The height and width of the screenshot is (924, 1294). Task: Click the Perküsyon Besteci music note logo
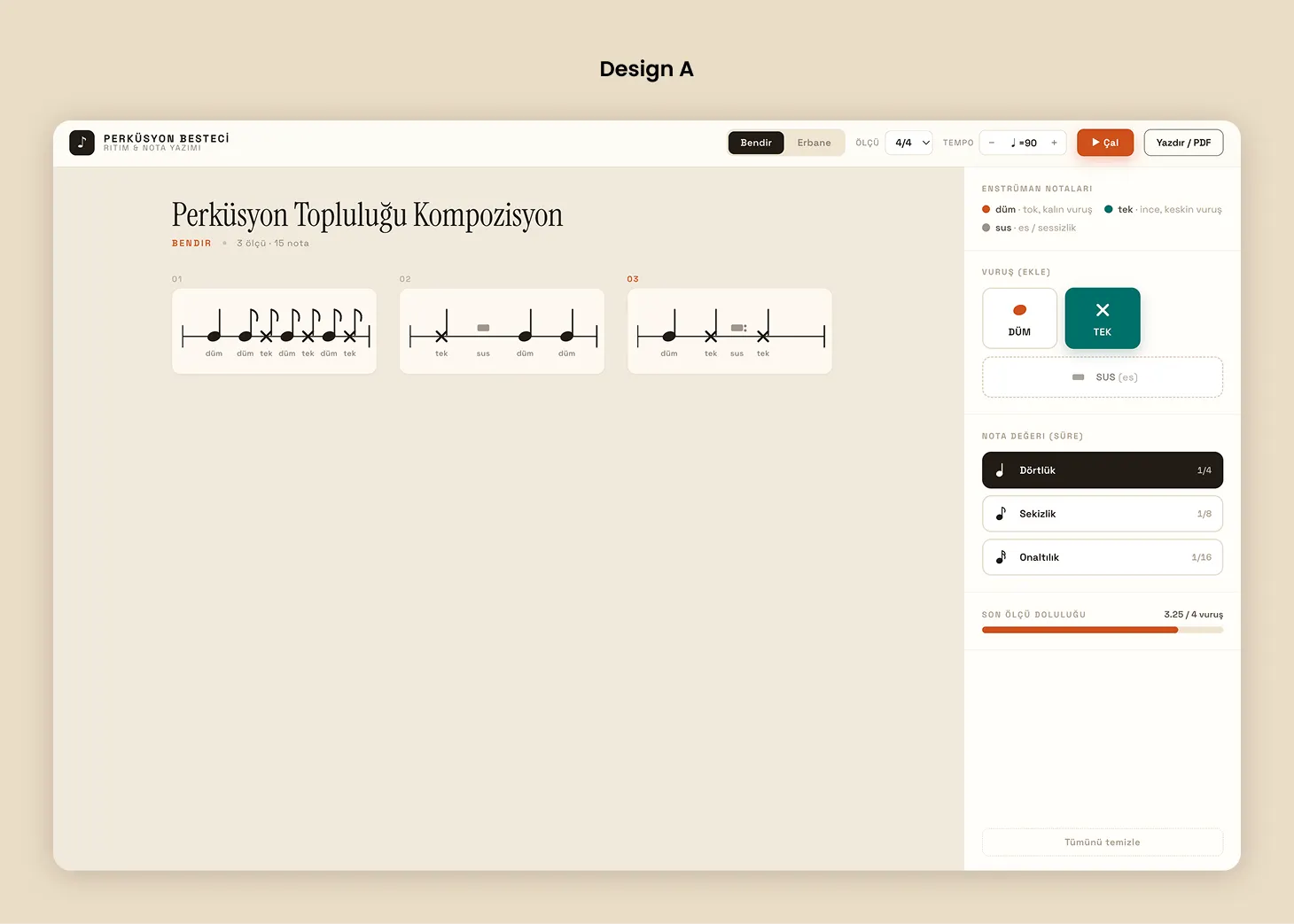(82, 143)
